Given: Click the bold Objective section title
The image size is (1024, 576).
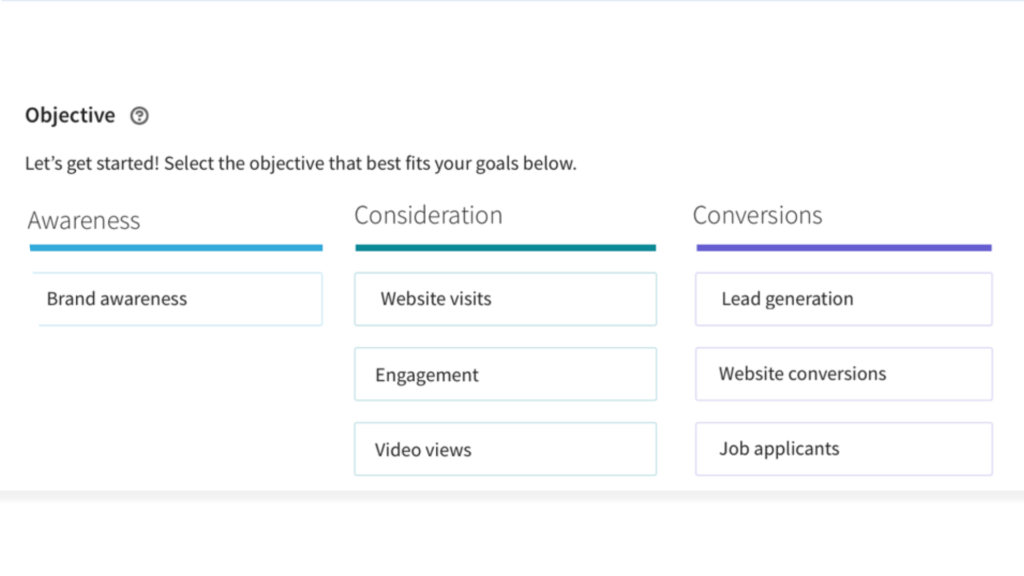Looking at the screenshot, I should point(70,116).
